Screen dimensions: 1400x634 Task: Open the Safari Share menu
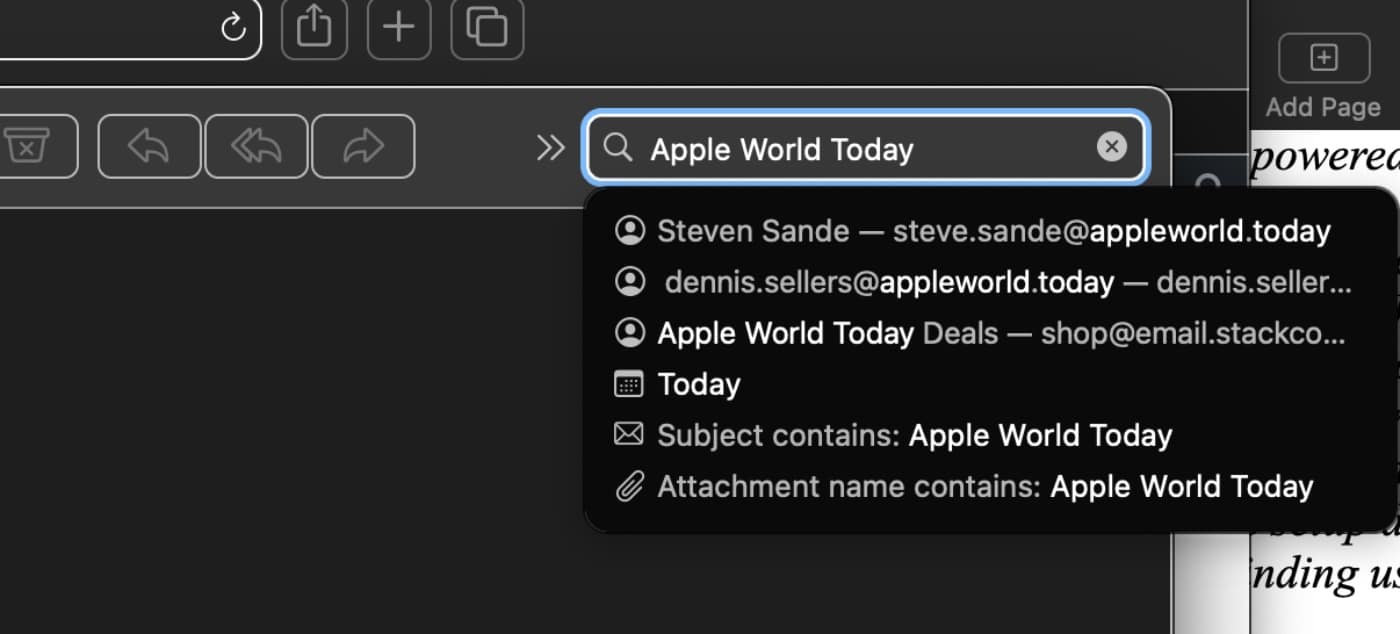314,27
